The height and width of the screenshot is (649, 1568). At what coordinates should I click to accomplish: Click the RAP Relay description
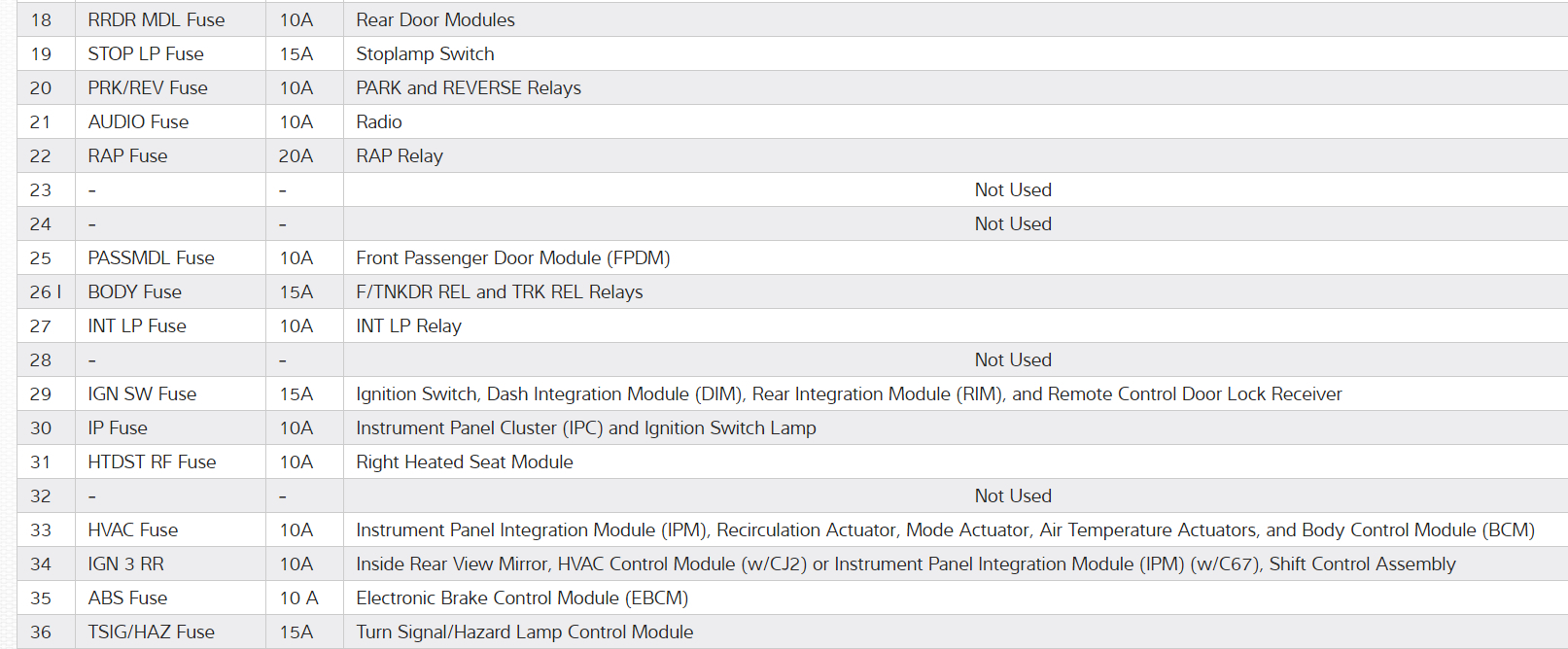coord(400,155)
